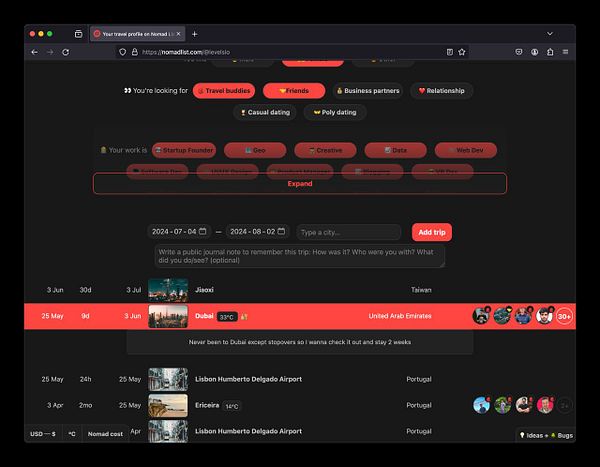Open second member avatar in Dubai row
The image size is (600, 467).
coord(502,316)
